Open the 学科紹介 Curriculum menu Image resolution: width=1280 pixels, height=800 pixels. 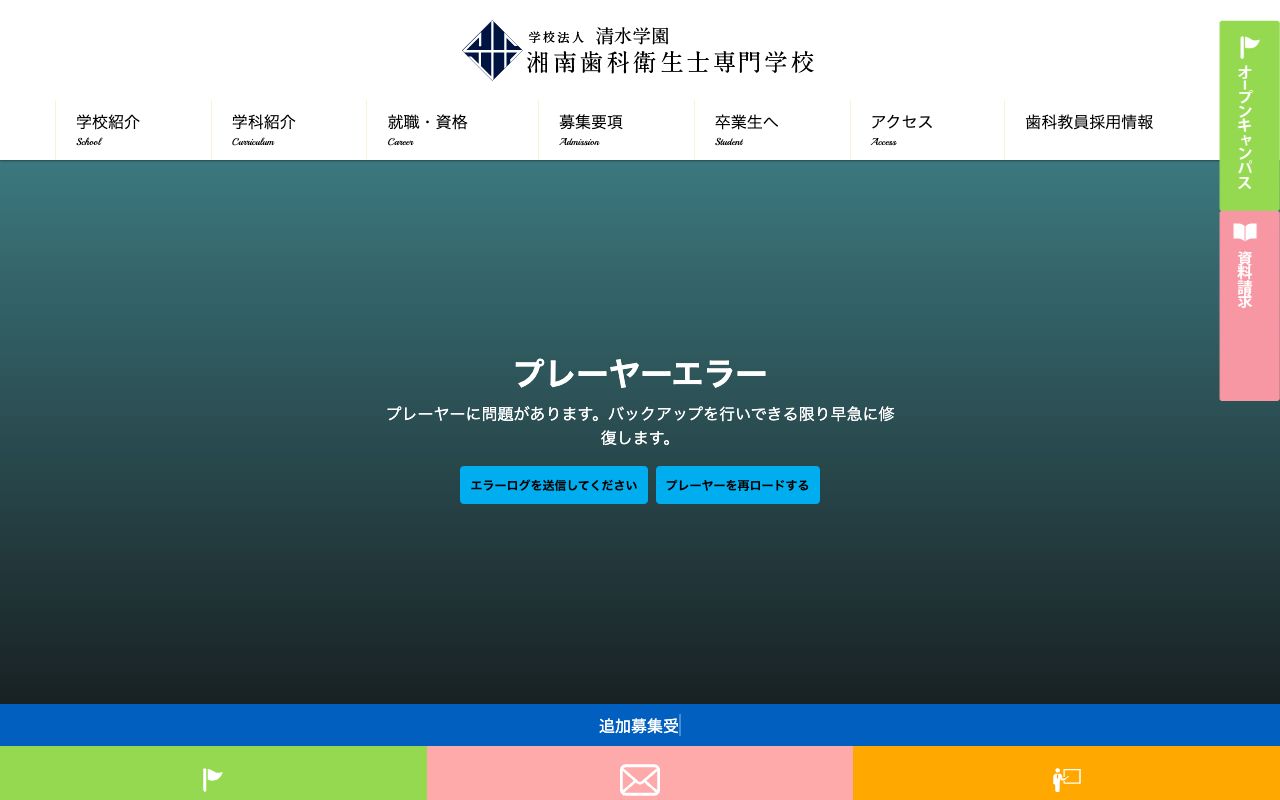[x=263, y=128]
